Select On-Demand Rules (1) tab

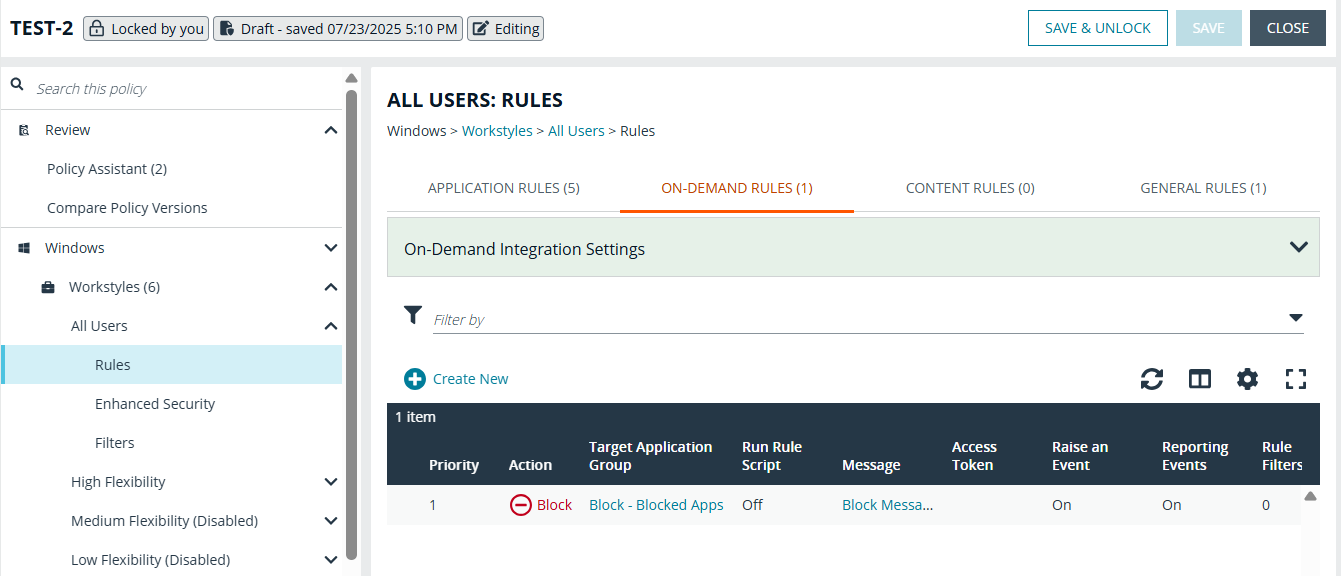(x=737, y=188)
